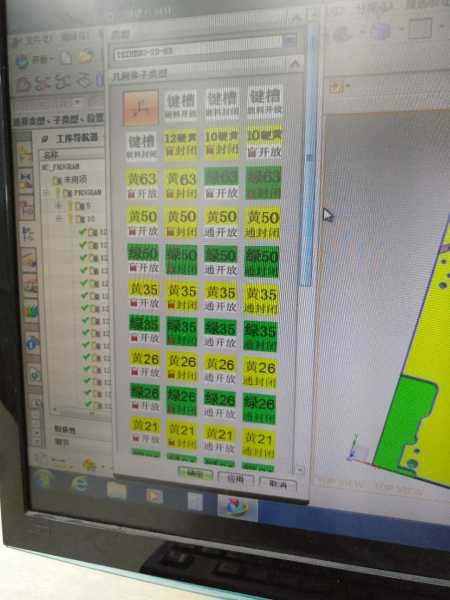The width and height of the screenshot is (450, 600).
Task: Confirm the dialog with 确定 button
Action: [x=195, y=473]
